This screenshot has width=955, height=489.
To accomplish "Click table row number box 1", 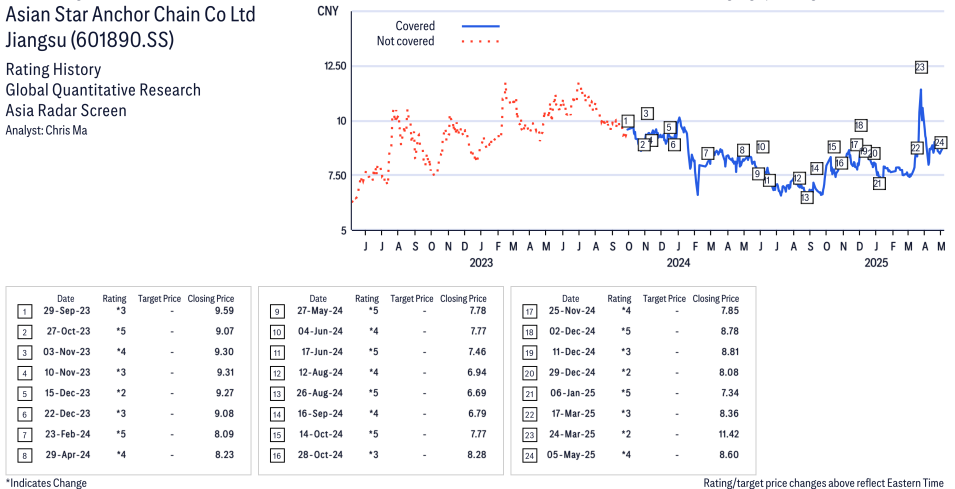I will point(24,312).
